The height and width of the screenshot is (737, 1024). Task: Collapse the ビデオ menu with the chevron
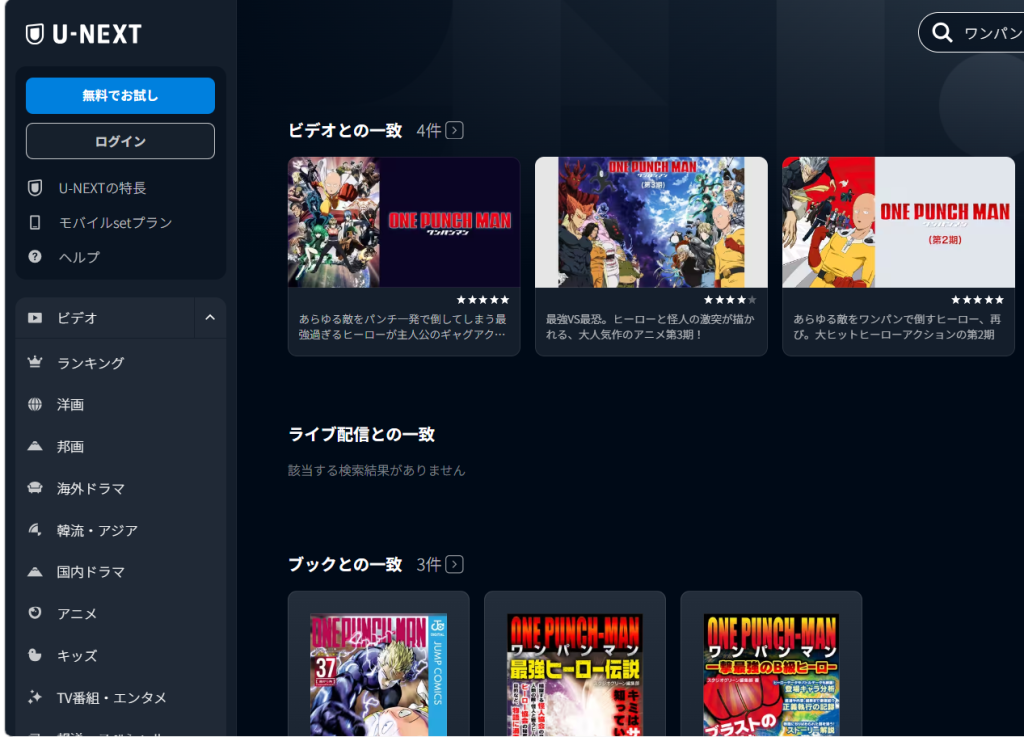click(210, 318)
